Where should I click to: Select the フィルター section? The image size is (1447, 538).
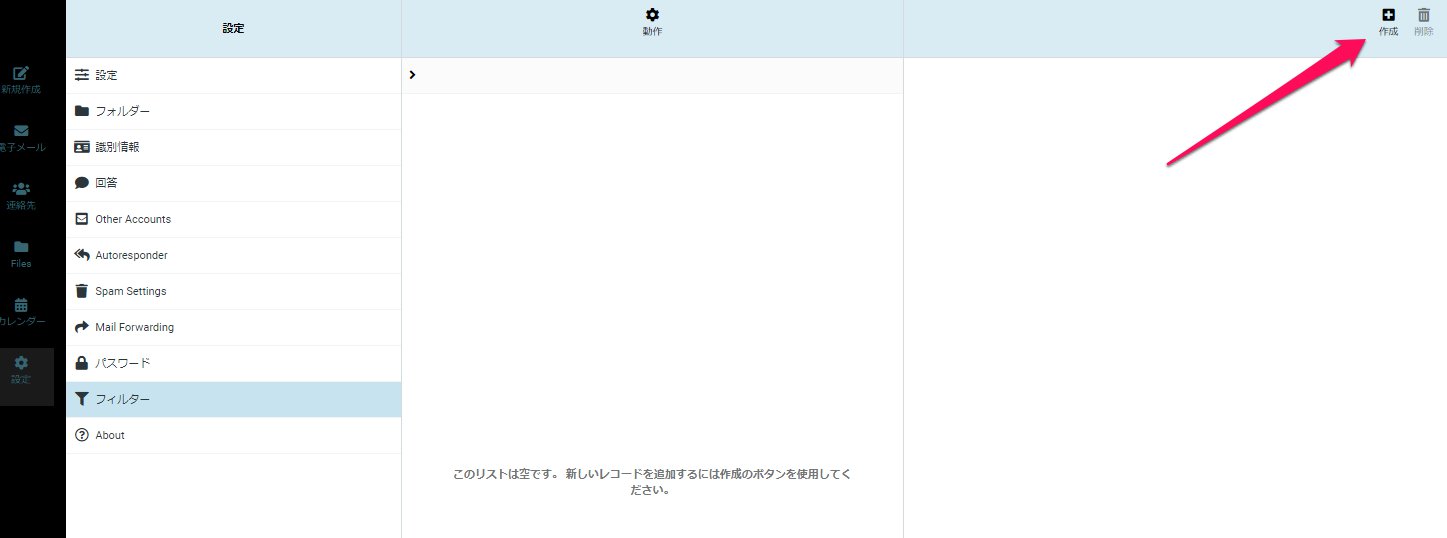point(233,399)
